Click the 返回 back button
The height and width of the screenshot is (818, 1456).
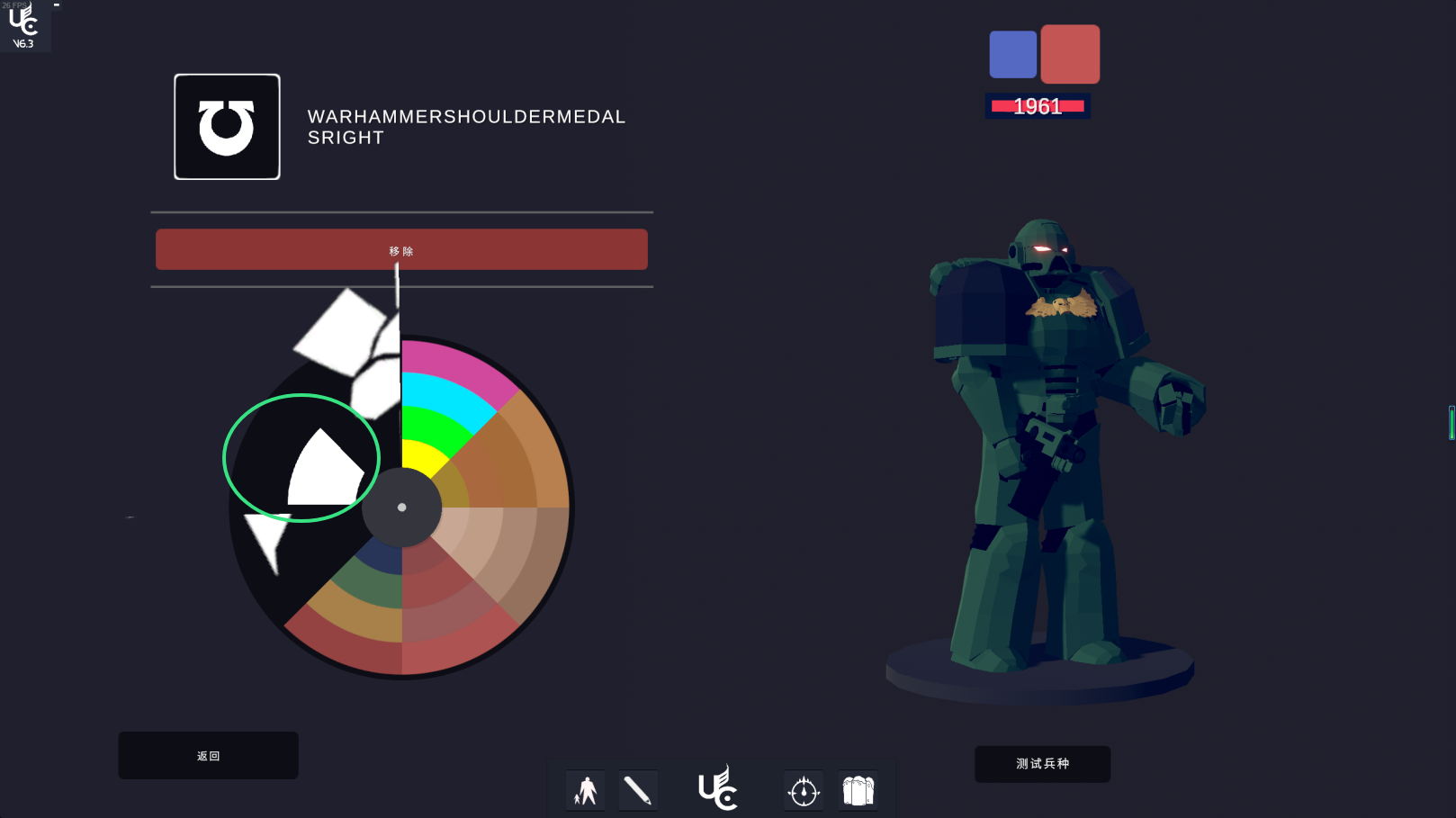[x=208, y=755]
